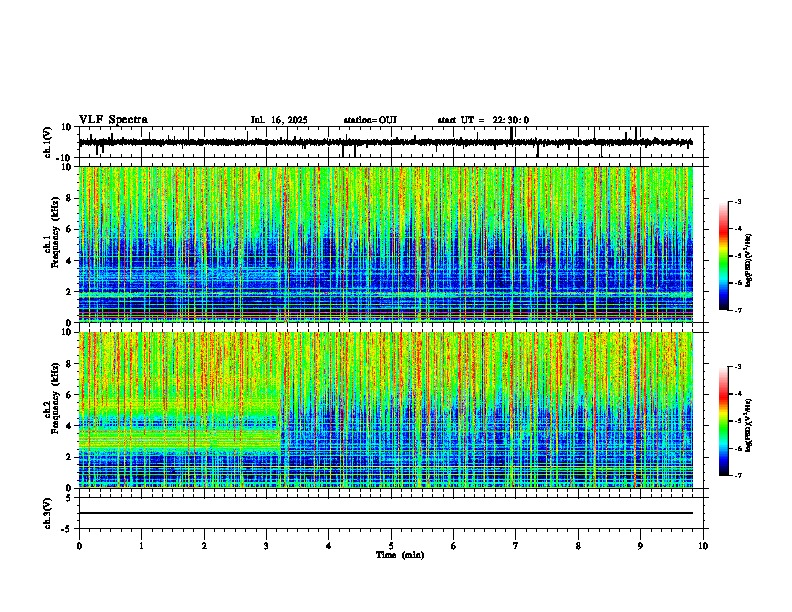Image resolution: width=792 pixels, height=612 pixels.
Task: Click the "9" tick on the time axis
Action: (640, 546)
